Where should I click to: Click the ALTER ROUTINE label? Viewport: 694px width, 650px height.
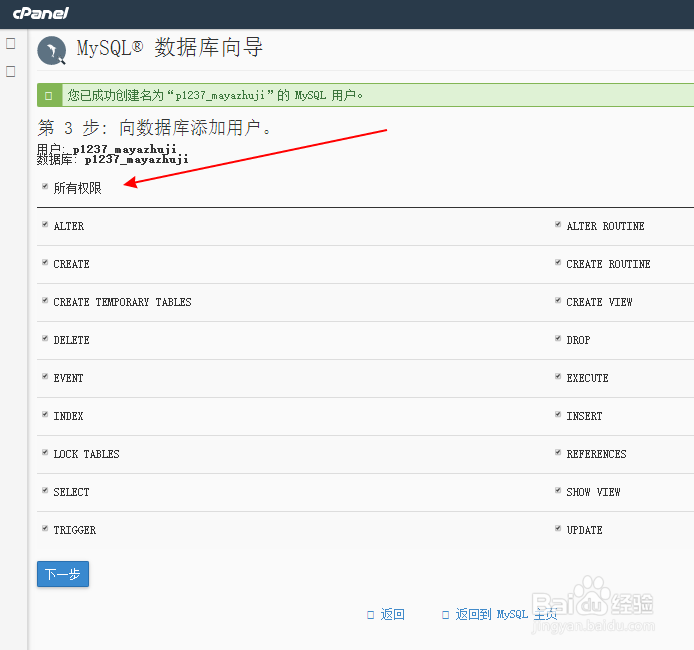point(605,226)
